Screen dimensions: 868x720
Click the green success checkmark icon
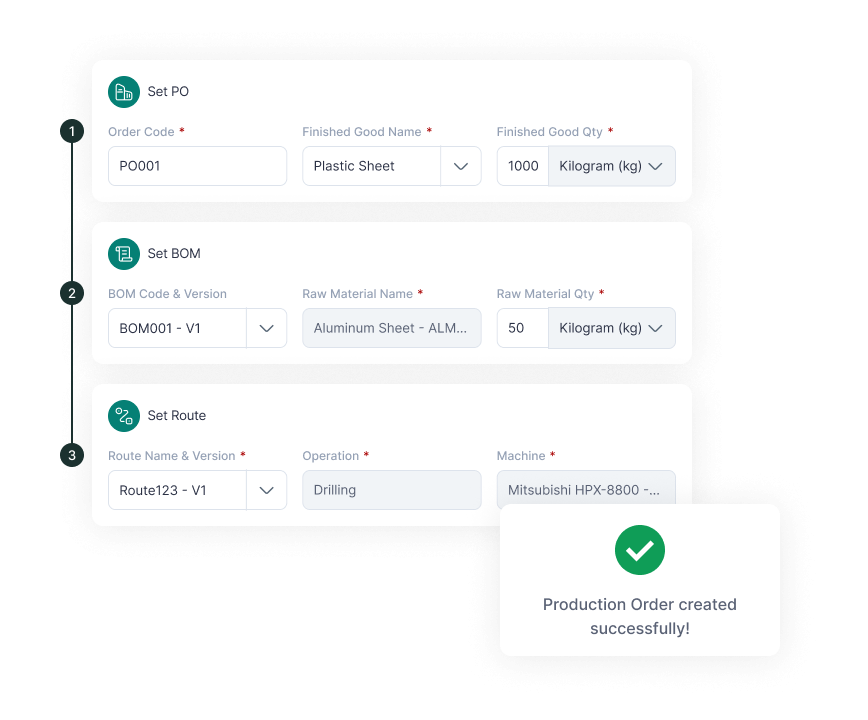(x=640, y=549)
